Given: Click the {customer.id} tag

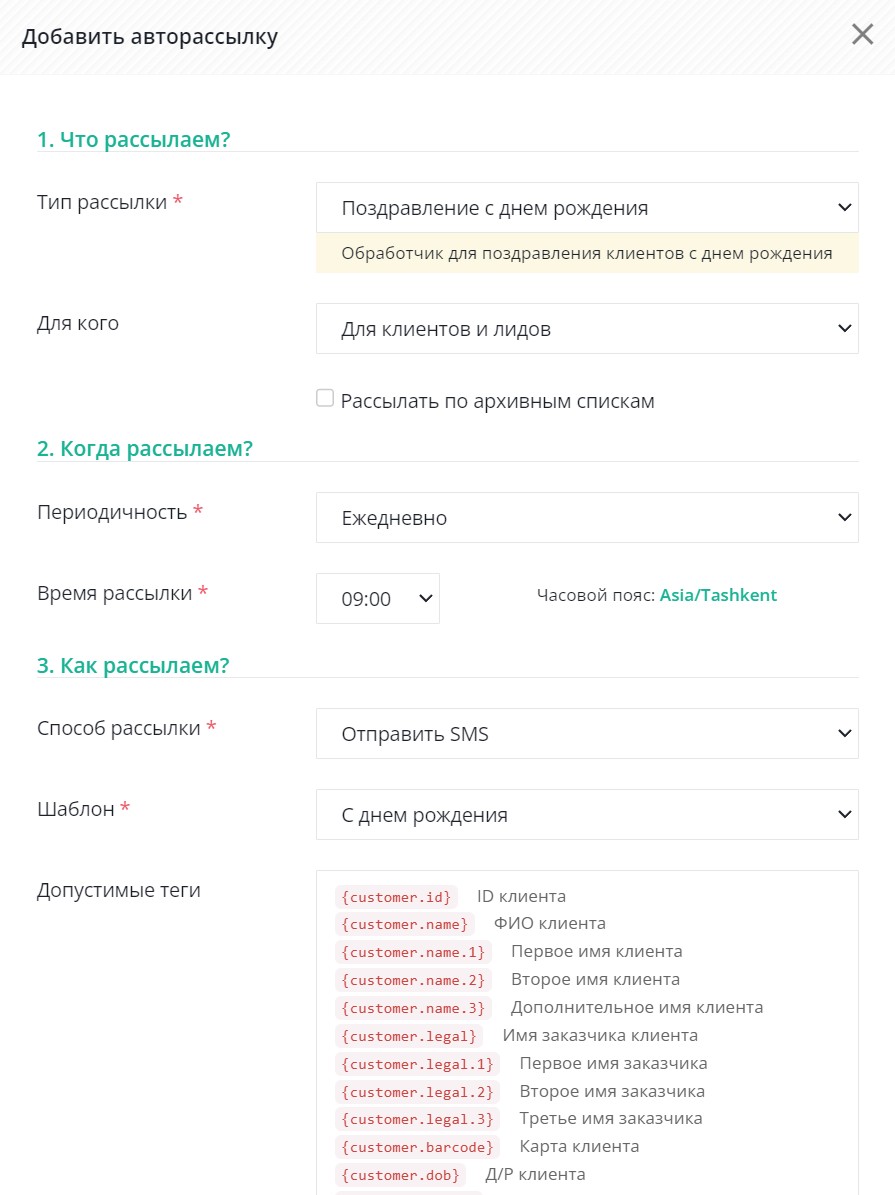Looking at the screenshot, I should (x=396, y=897).
